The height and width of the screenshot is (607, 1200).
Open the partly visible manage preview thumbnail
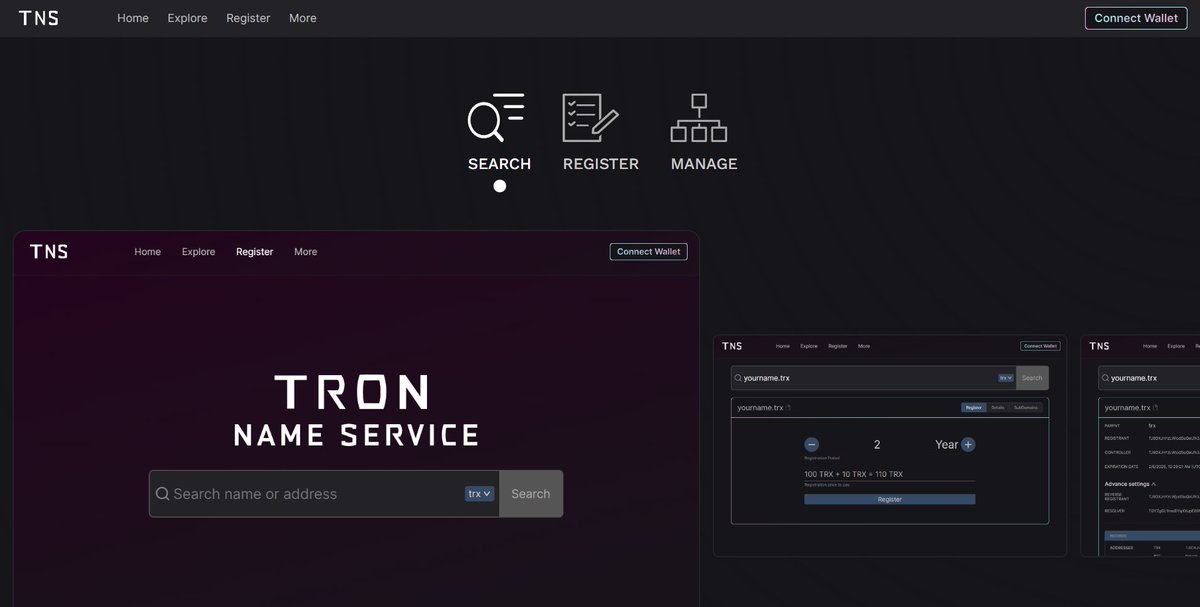tap(1140, 445)
